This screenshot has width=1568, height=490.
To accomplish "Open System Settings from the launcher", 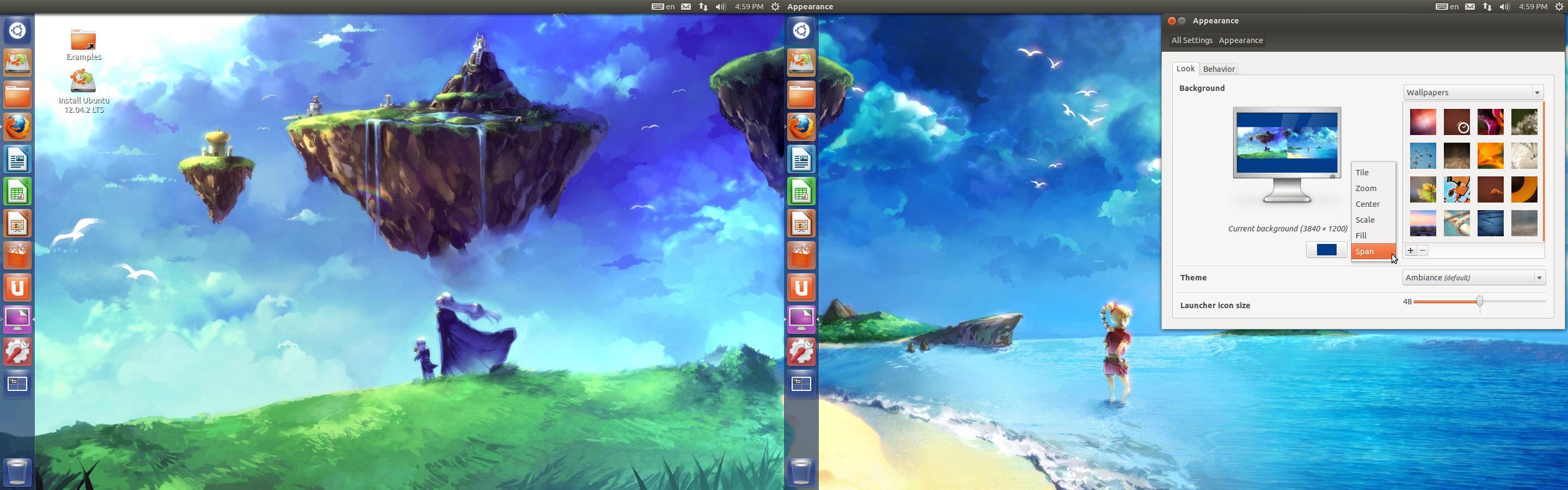I will click(17, 351).
